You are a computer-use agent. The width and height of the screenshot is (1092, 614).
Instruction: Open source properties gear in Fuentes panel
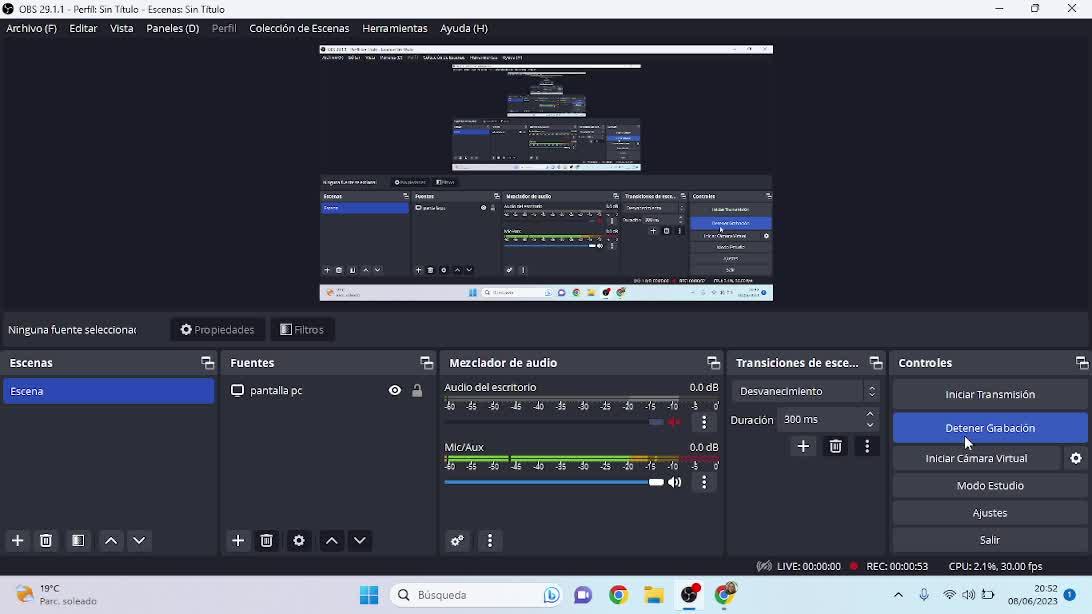pos(298,540)
